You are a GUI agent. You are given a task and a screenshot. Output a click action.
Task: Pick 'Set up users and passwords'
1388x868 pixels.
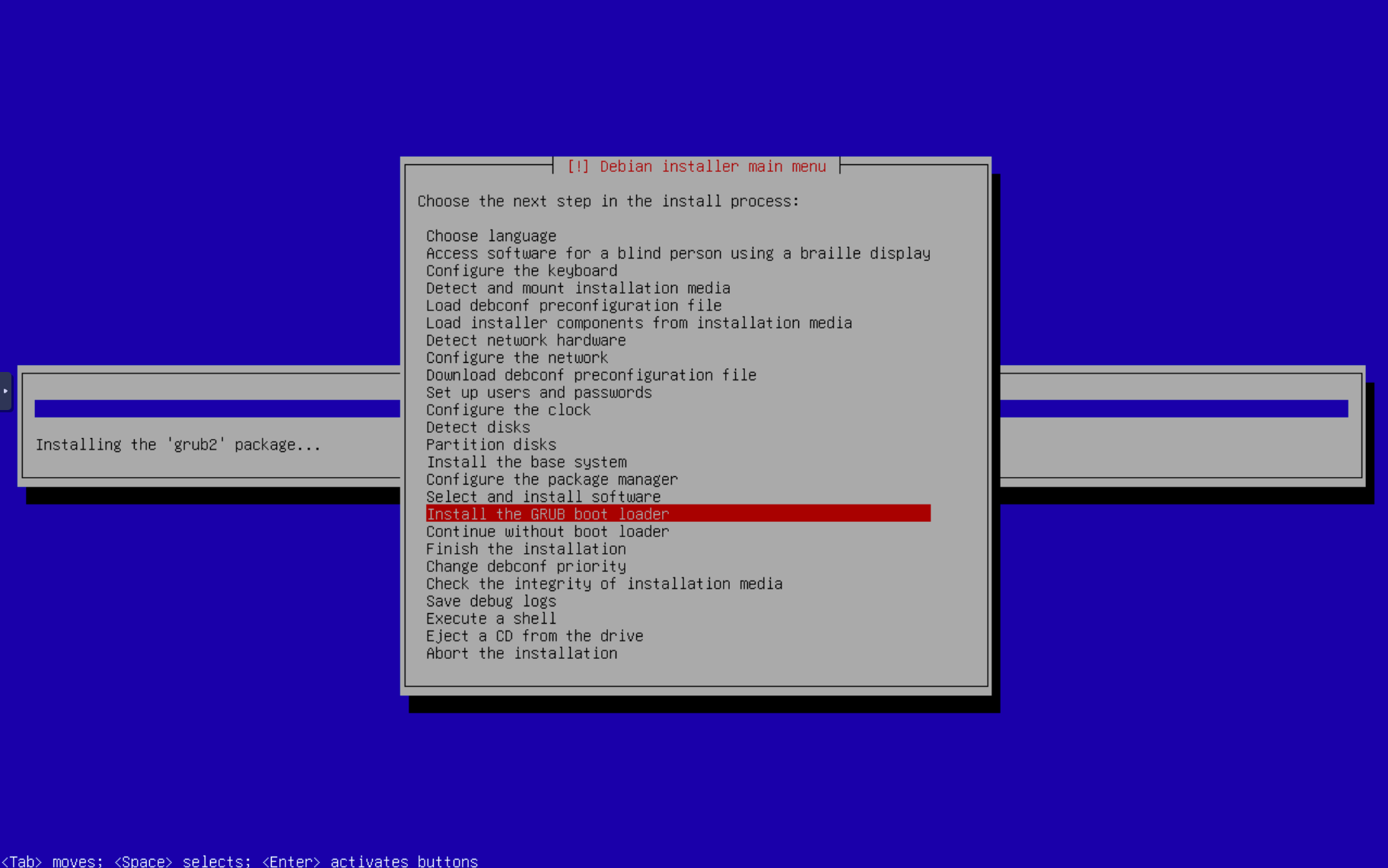click(539, 393)
